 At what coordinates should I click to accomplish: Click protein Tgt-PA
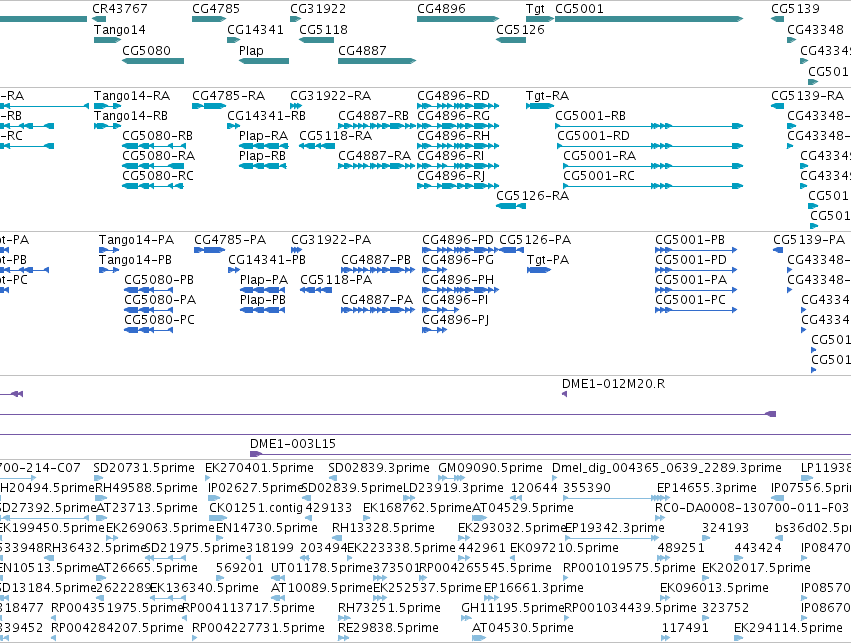pyautogui.click(x=539, y=270)
